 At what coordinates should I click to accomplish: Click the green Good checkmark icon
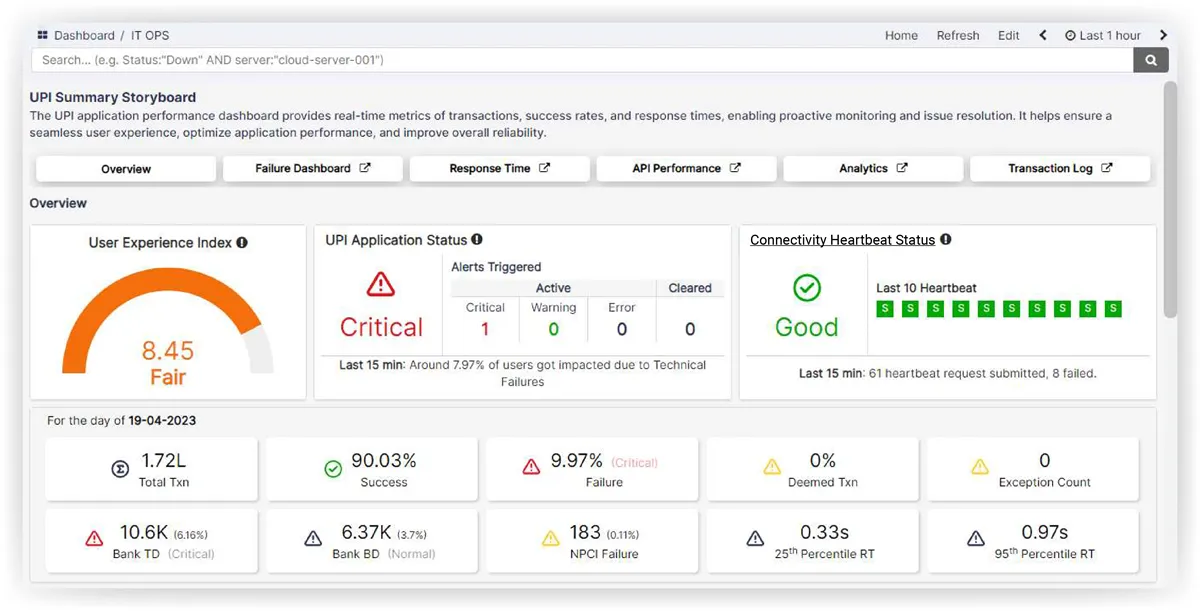coord(806,289)
